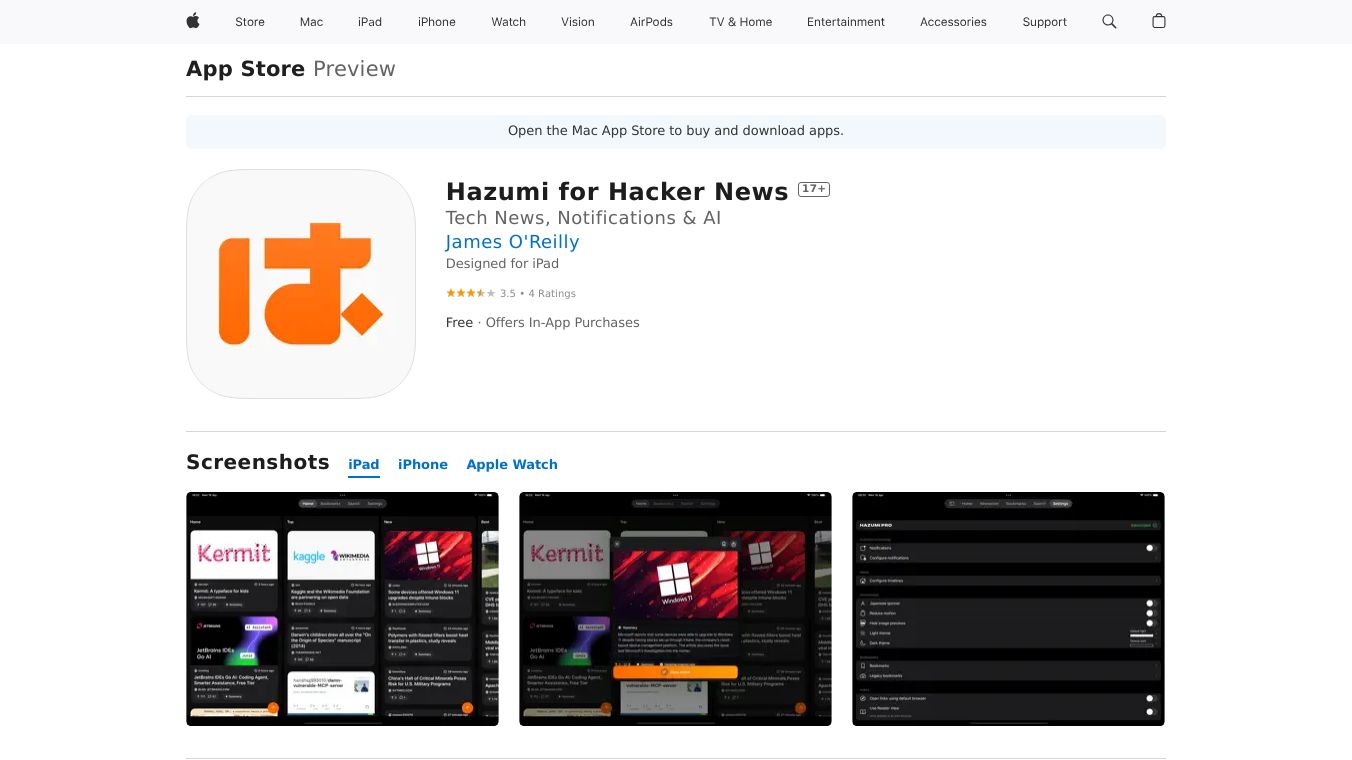Open the Entertainment menu
The width and height of the screenshot is (1352, 760).
pos(846,22)
